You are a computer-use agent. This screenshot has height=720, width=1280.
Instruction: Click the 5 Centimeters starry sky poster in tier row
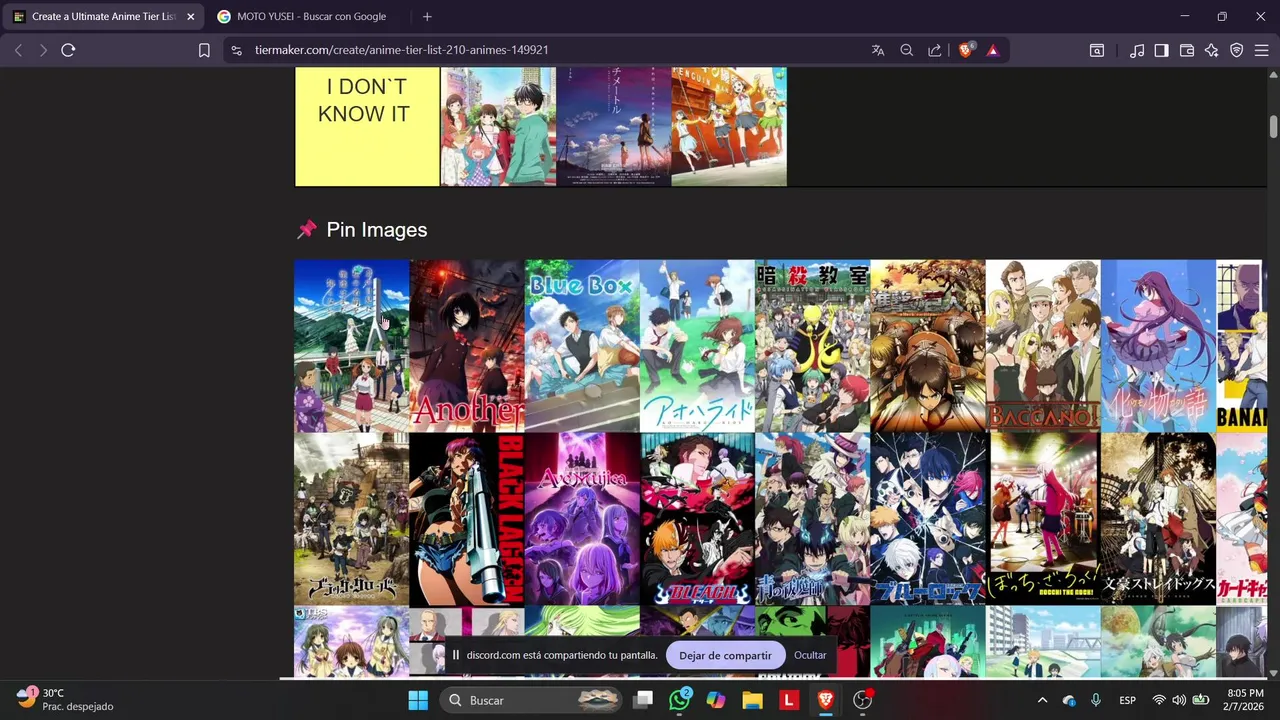[614, 127]
